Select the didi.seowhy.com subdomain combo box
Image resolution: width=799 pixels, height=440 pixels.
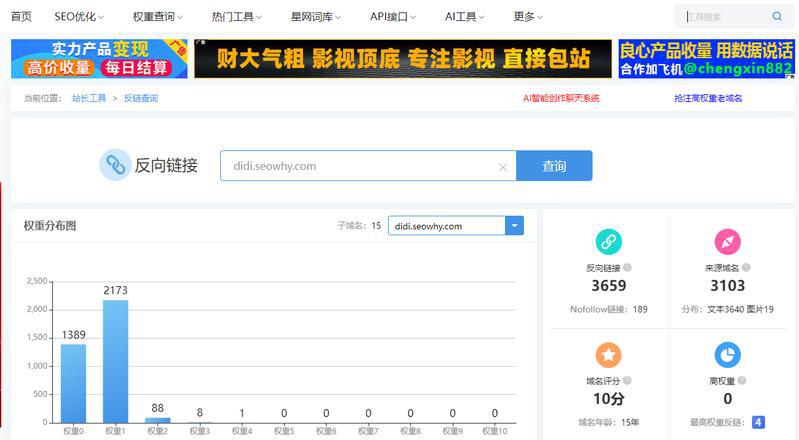pyautogui.click(x=456, y=225)
